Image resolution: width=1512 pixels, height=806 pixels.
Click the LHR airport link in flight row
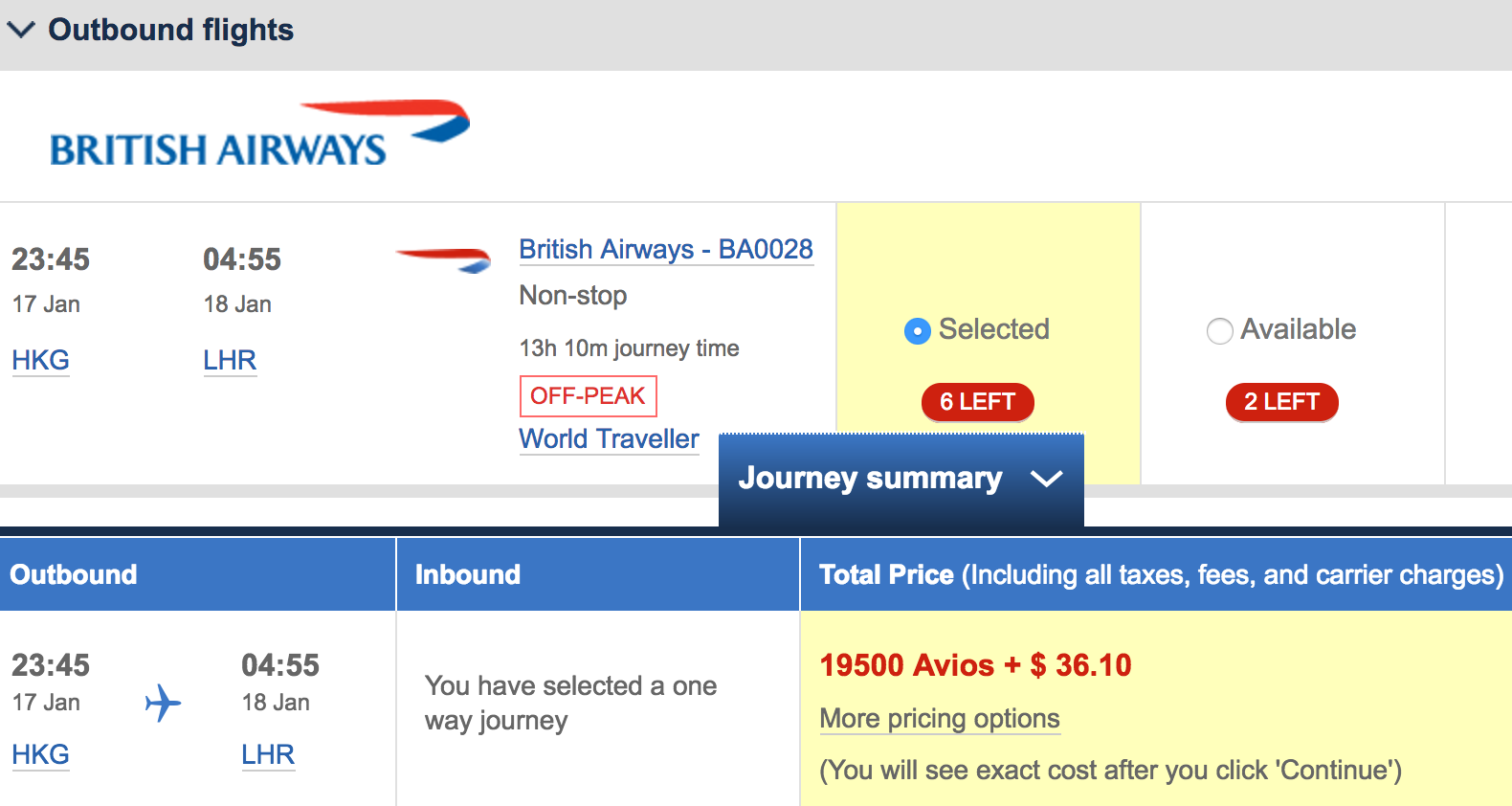pyautogui.click(x=230, y=361)
